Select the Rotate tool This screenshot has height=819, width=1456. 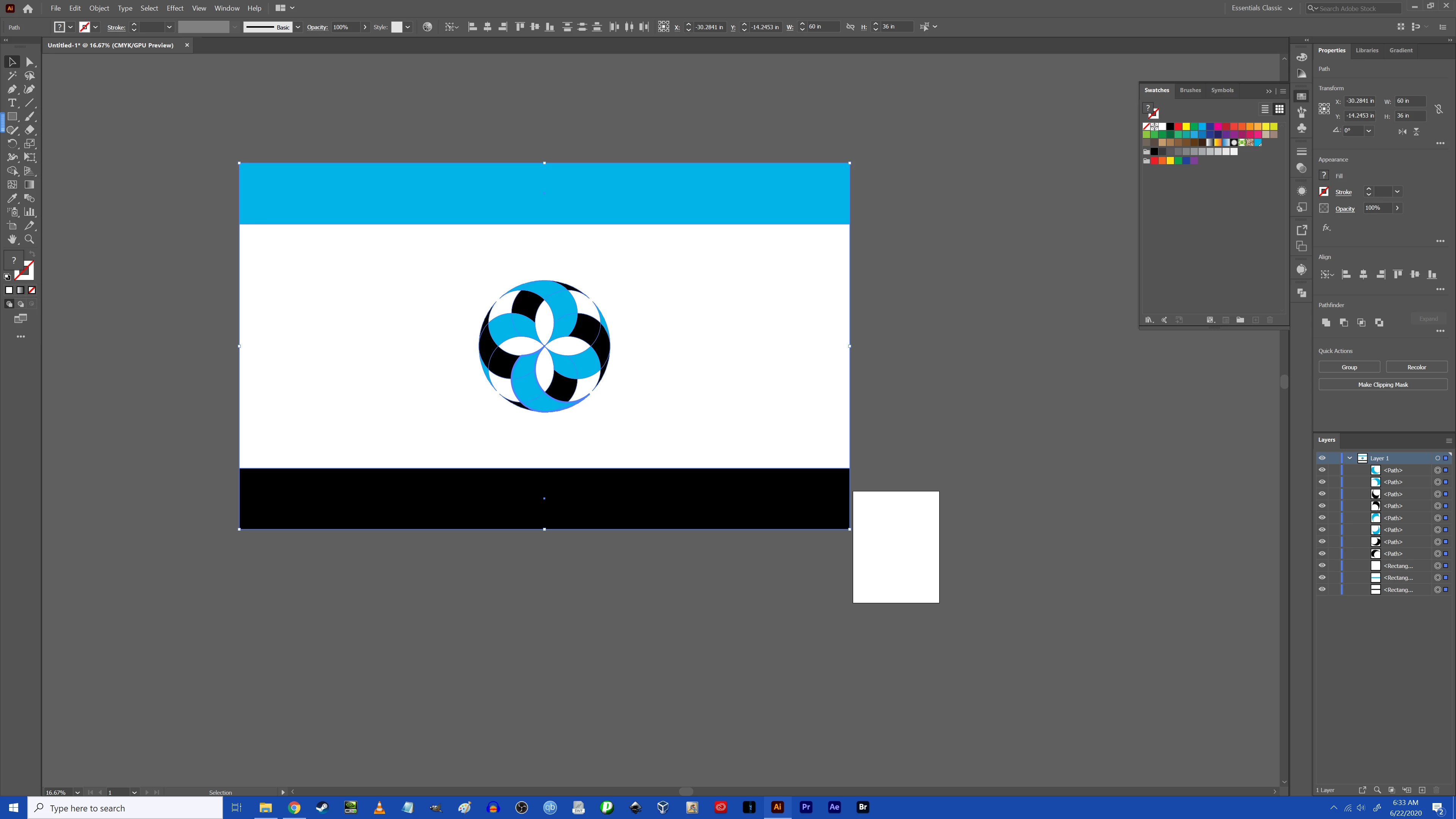tap(12, 144)
